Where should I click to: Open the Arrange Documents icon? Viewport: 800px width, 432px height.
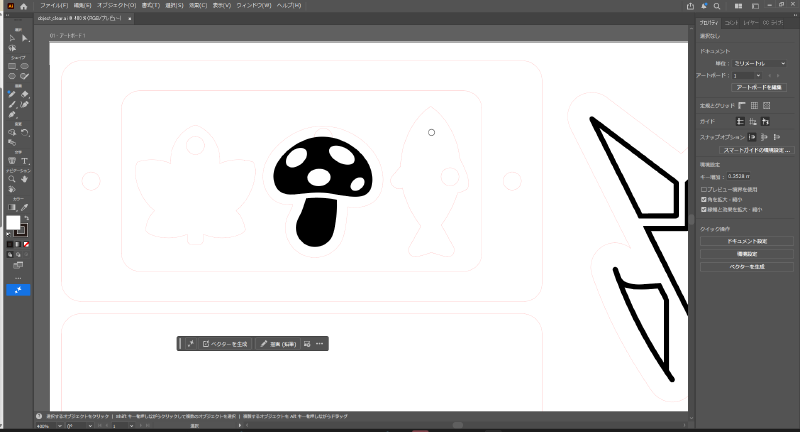click(738, 6)
